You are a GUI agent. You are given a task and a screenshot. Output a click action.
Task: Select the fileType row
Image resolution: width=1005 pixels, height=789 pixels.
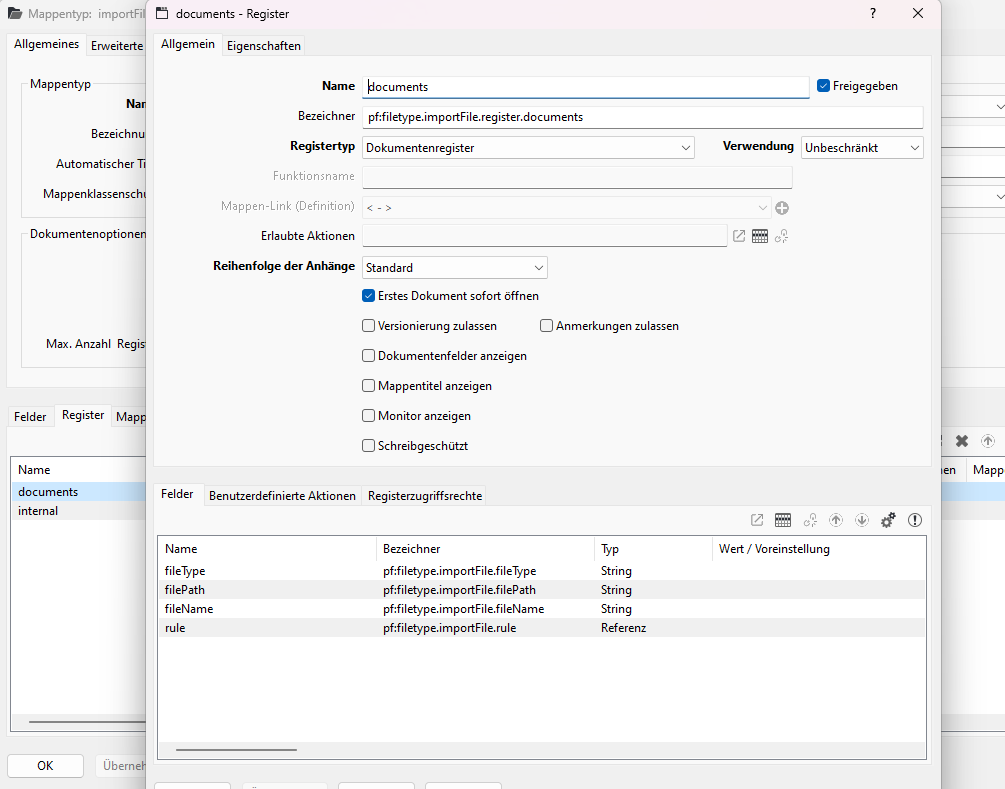click(541, 570)
